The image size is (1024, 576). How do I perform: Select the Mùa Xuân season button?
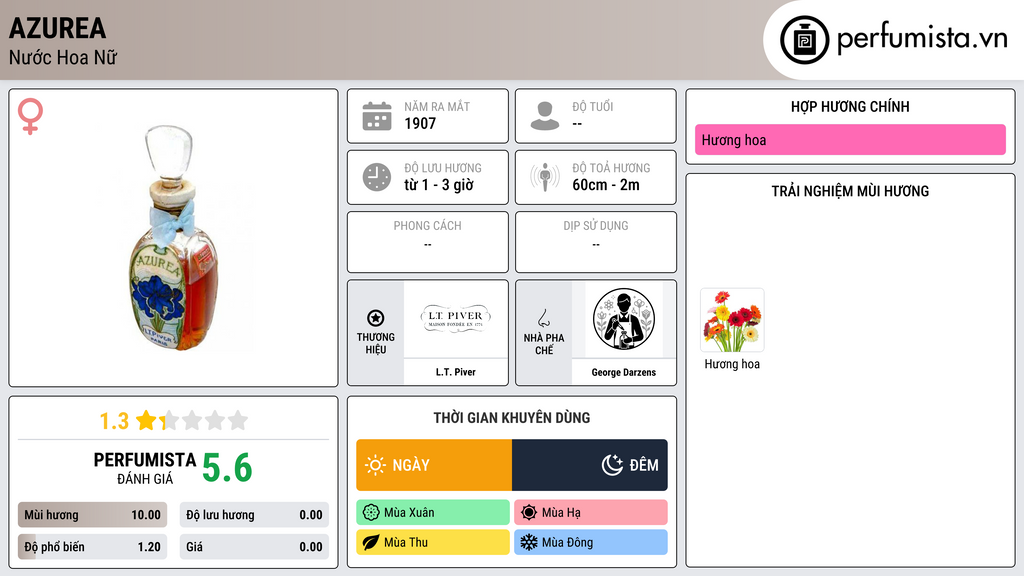click(x=433, y=513)
